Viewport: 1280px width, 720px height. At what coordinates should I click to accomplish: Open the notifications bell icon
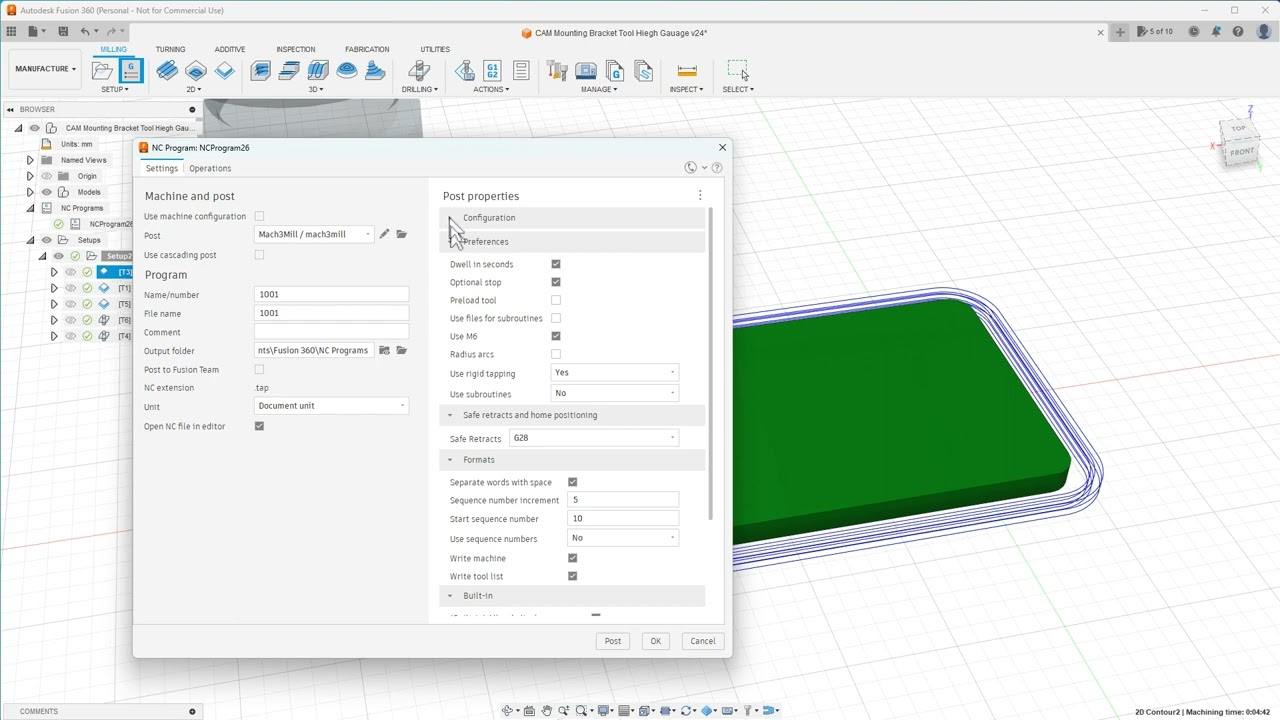coord(1216,32)
